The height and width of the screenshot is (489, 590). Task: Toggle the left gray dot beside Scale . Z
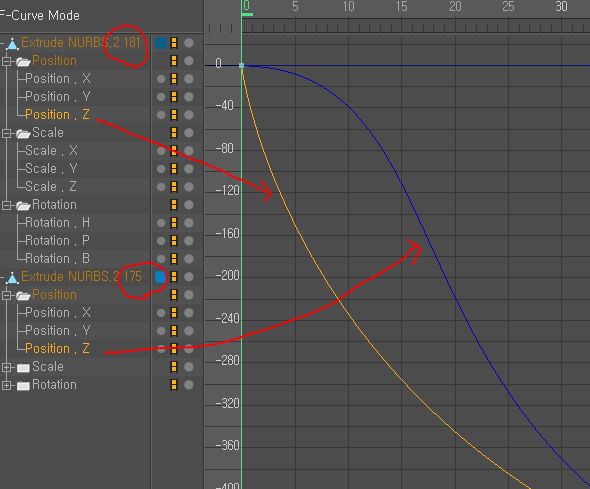(x=161, y=187)
